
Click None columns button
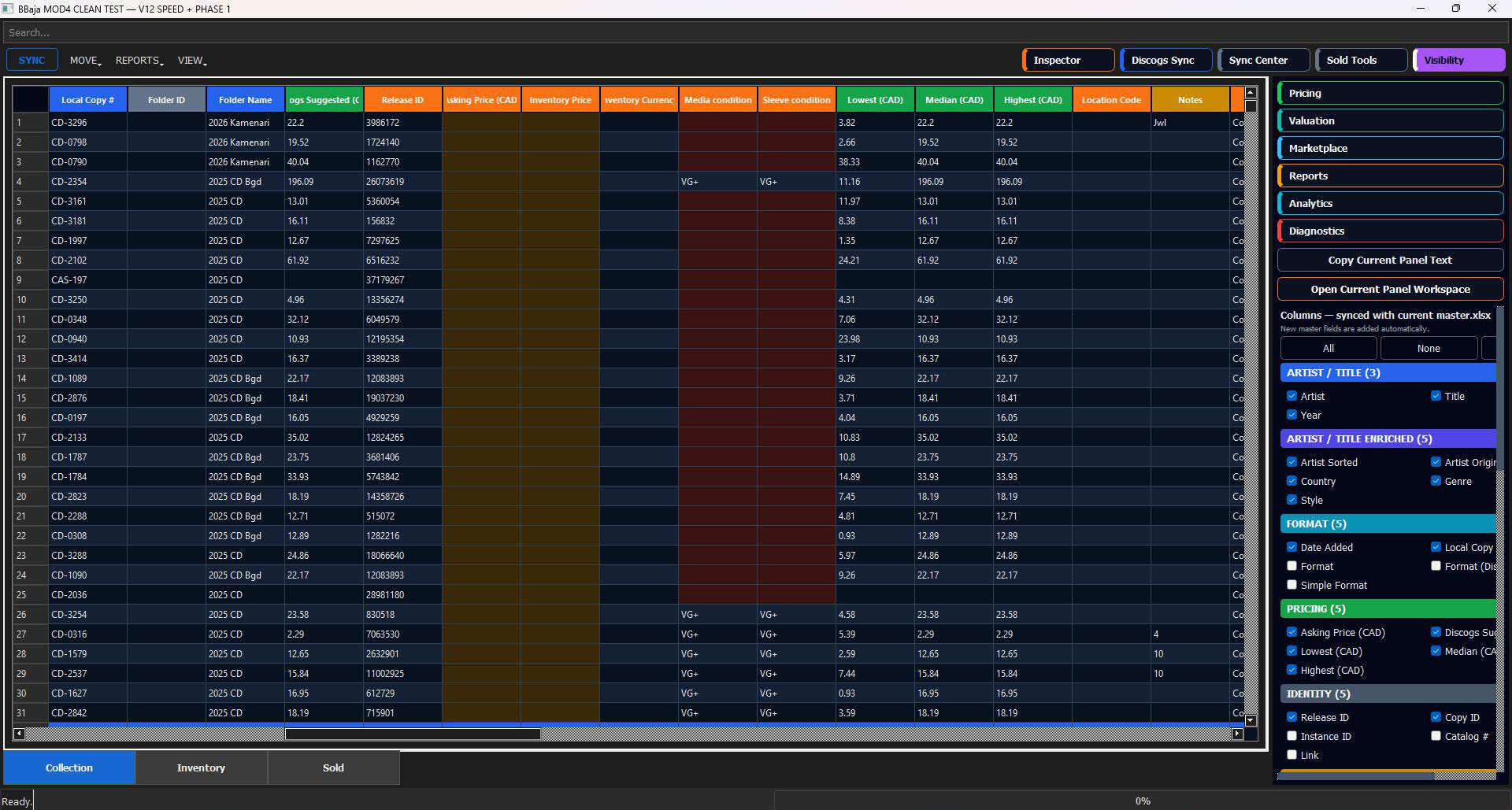point(1429,348)
